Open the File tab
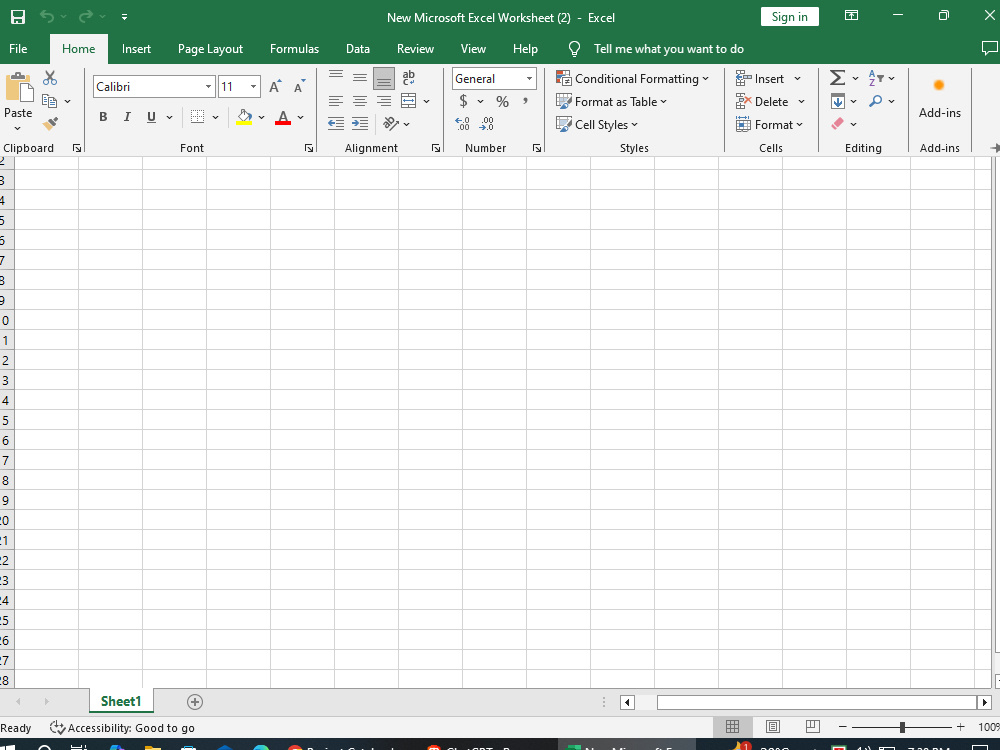Viewport: 1000px width, 750px height. tap(18, 49)
